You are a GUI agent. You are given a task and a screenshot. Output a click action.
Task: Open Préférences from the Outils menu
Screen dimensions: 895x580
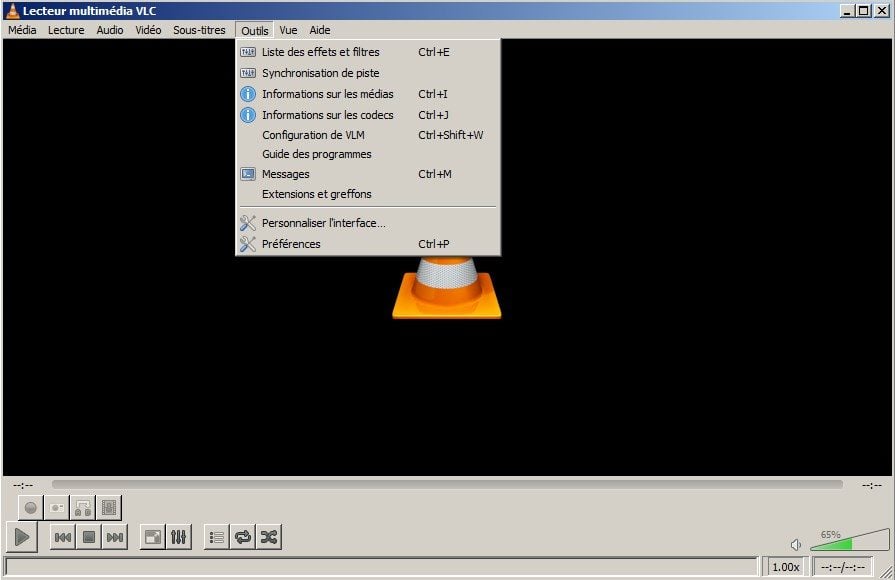[368, 244]
